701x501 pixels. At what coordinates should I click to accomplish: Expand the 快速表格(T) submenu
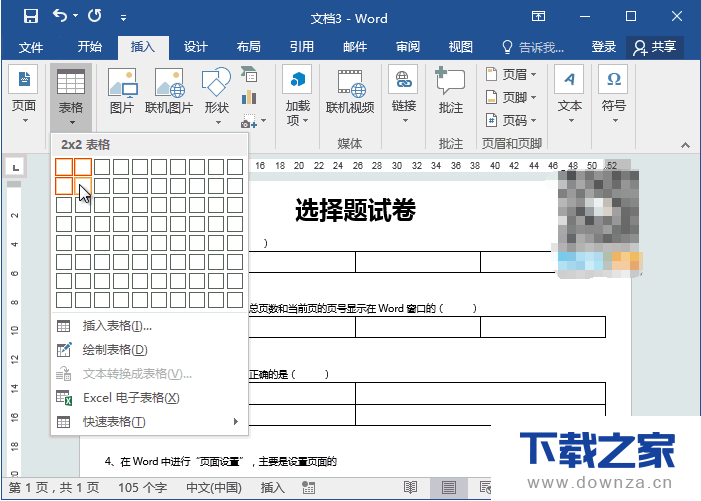[150, 422]
